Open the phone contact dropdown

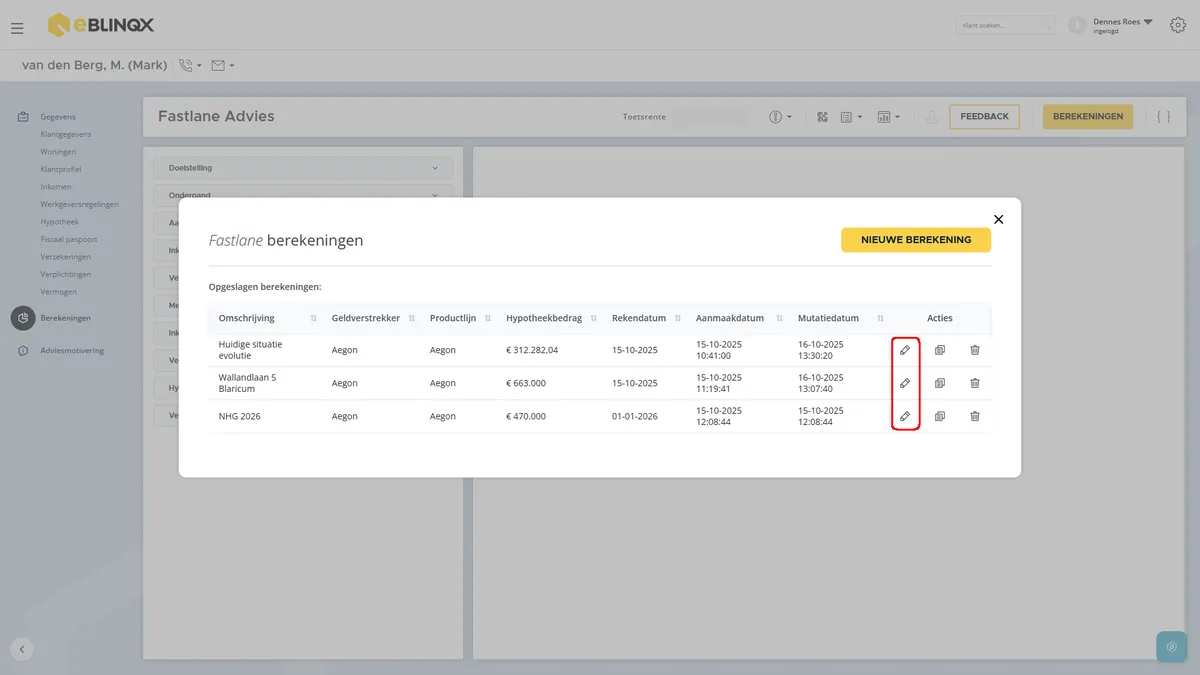pyautogui.click(x=190, y=66)
